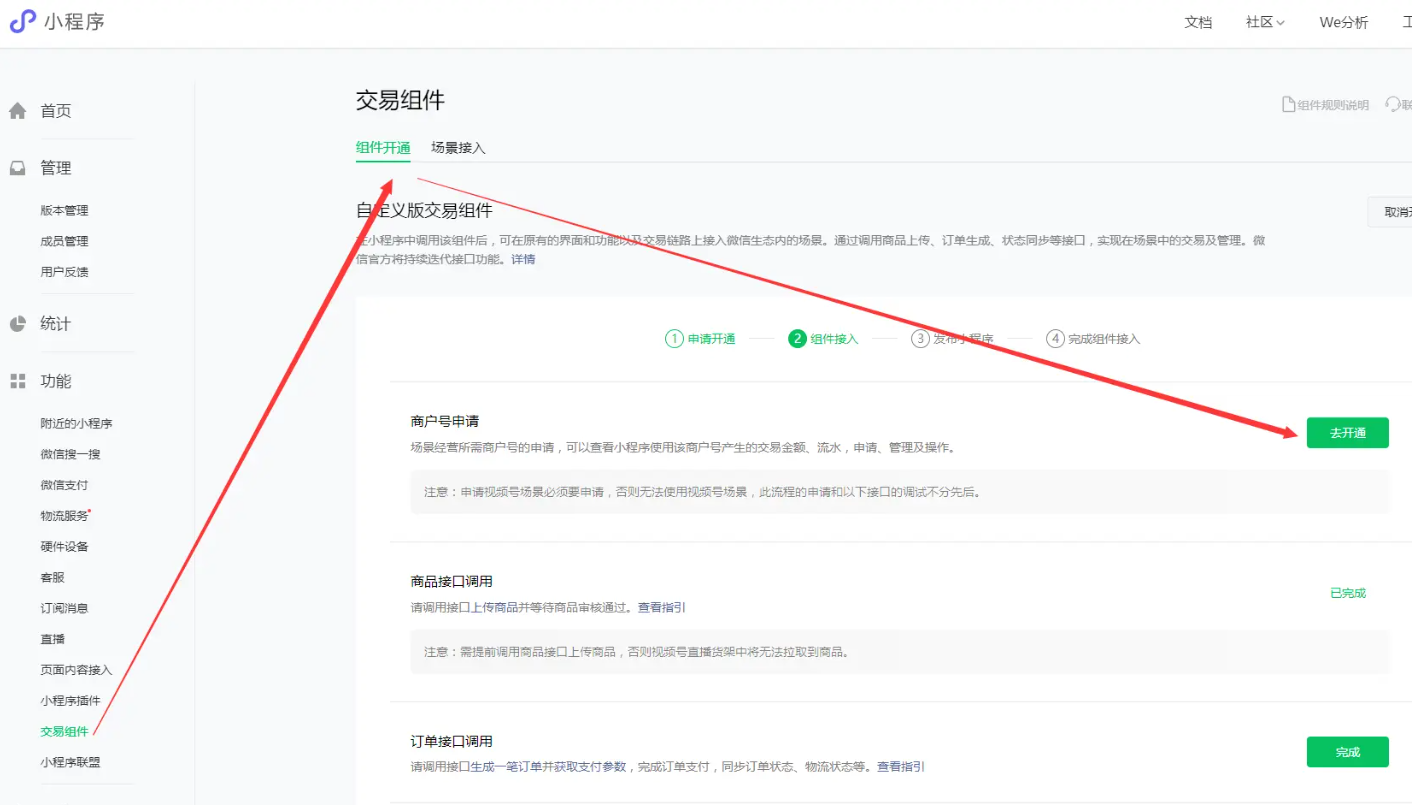
Task: Click the 交易组件 page title
Action: pos(400,100)
